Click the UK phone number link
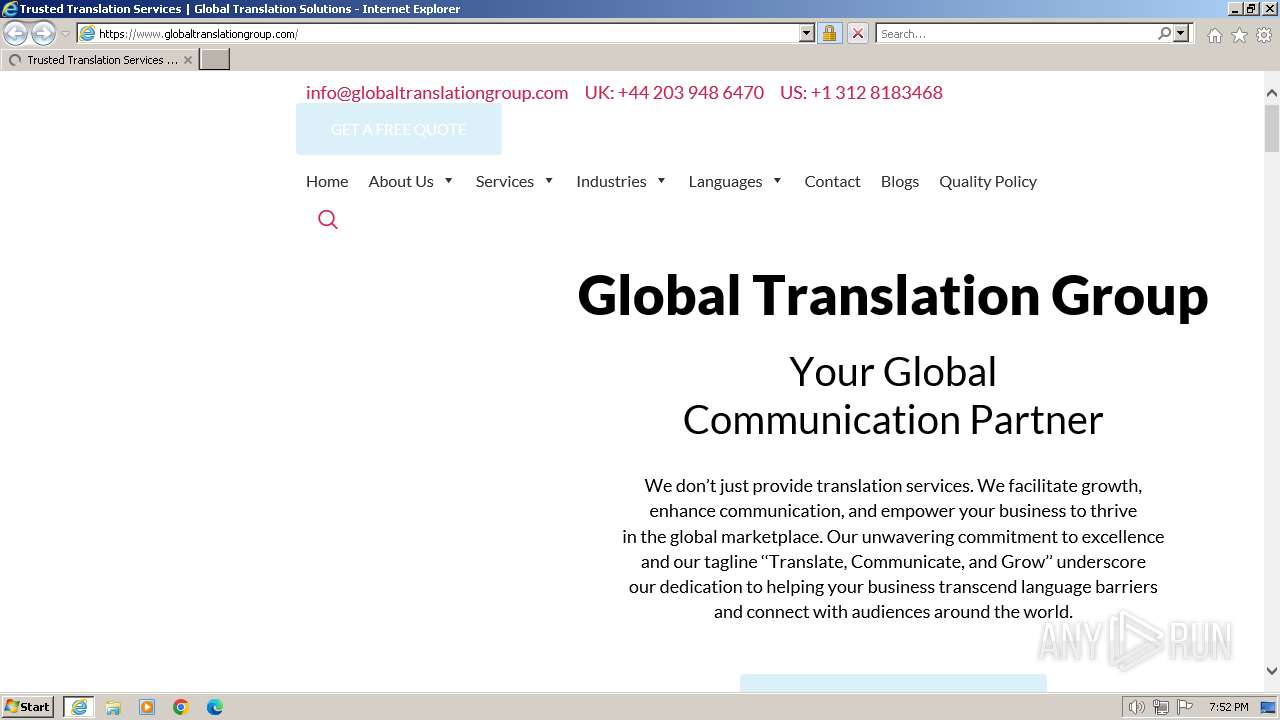Viewport: 1280px width, 720px height. tap(674, 92)
